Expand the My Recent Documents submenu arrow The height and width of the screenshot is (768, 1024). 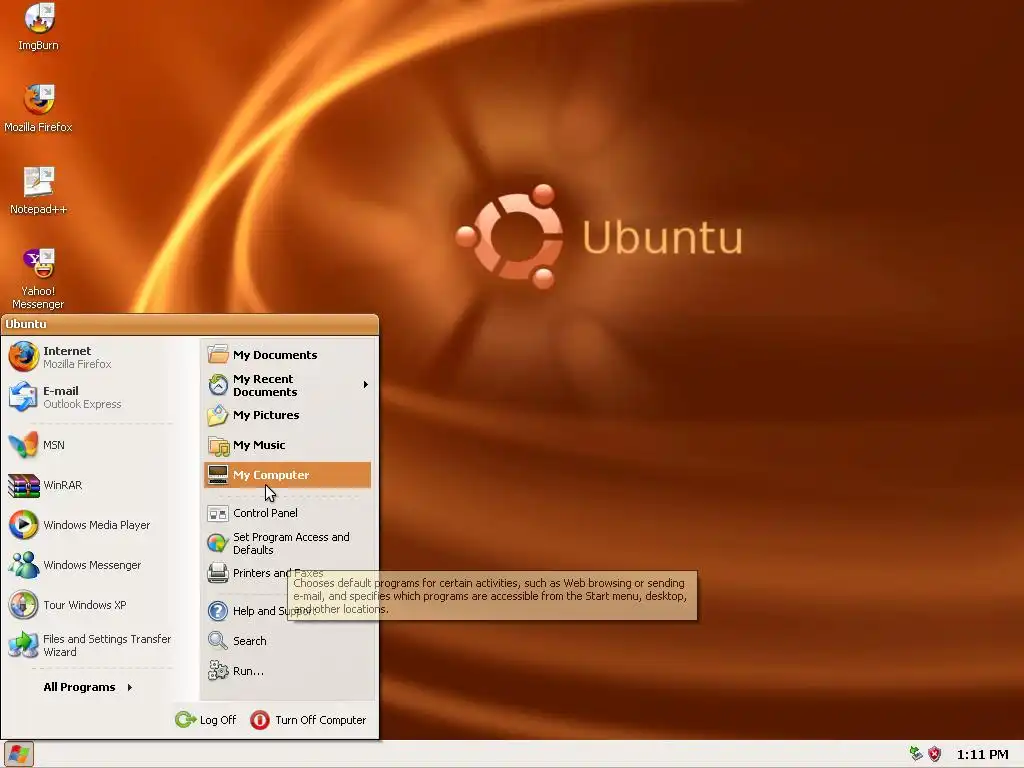click(366, 385)
